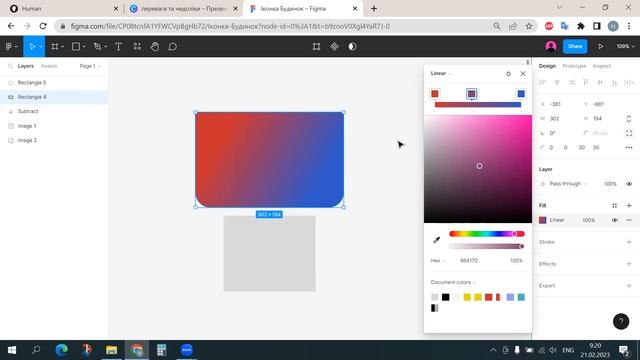Viewport: 640px width, 360px height.
Task: Select the Hand tool
Action: 155,47
